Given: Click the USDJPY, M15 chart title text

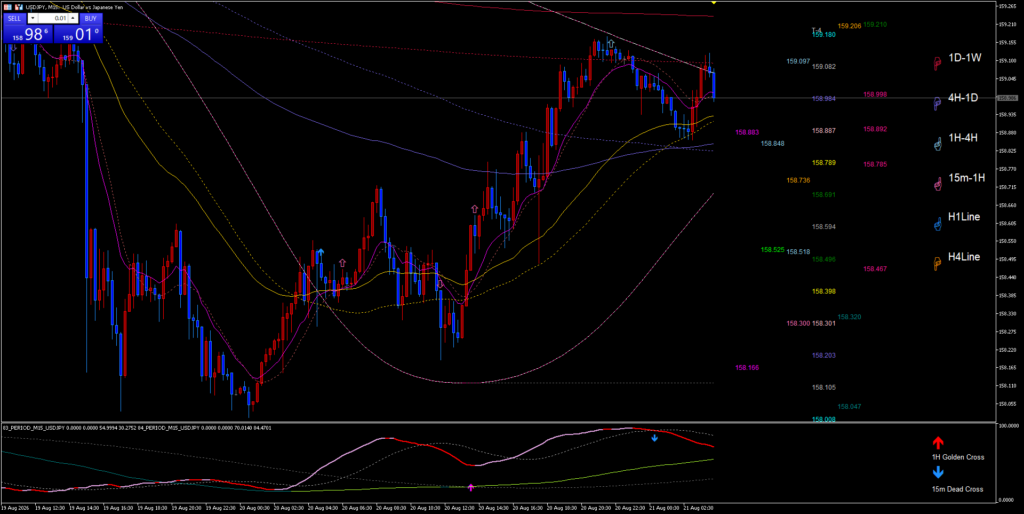Looking at the screenshot, I should [x=74, y=7].
